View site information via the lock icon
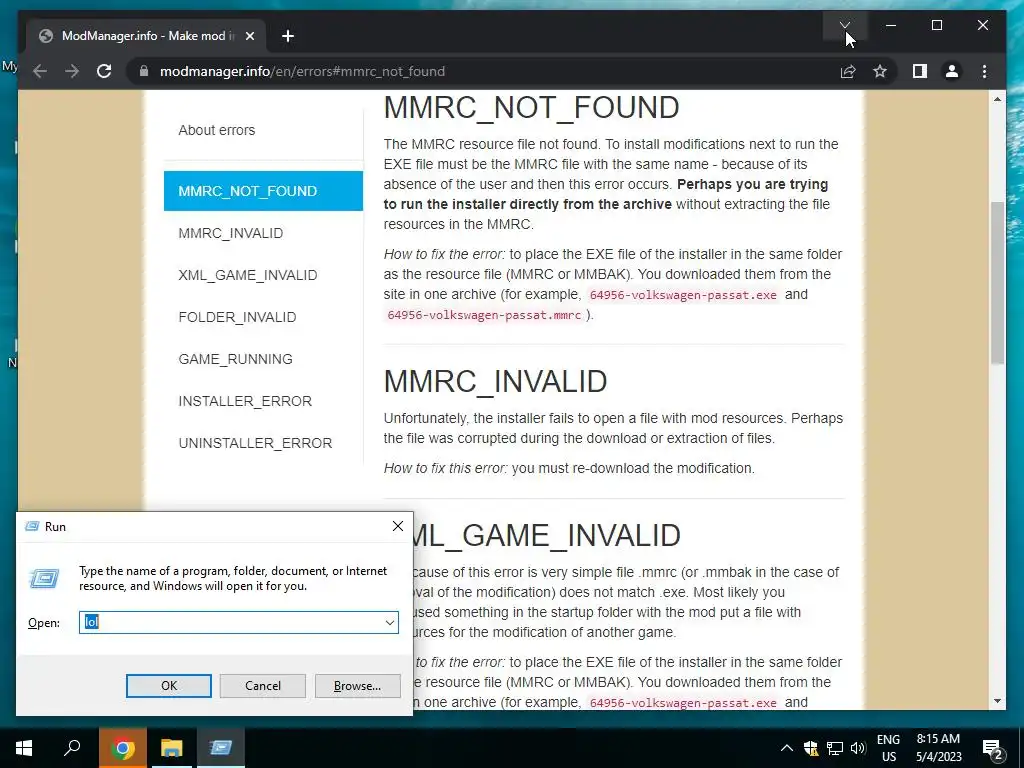 [144, 71]
